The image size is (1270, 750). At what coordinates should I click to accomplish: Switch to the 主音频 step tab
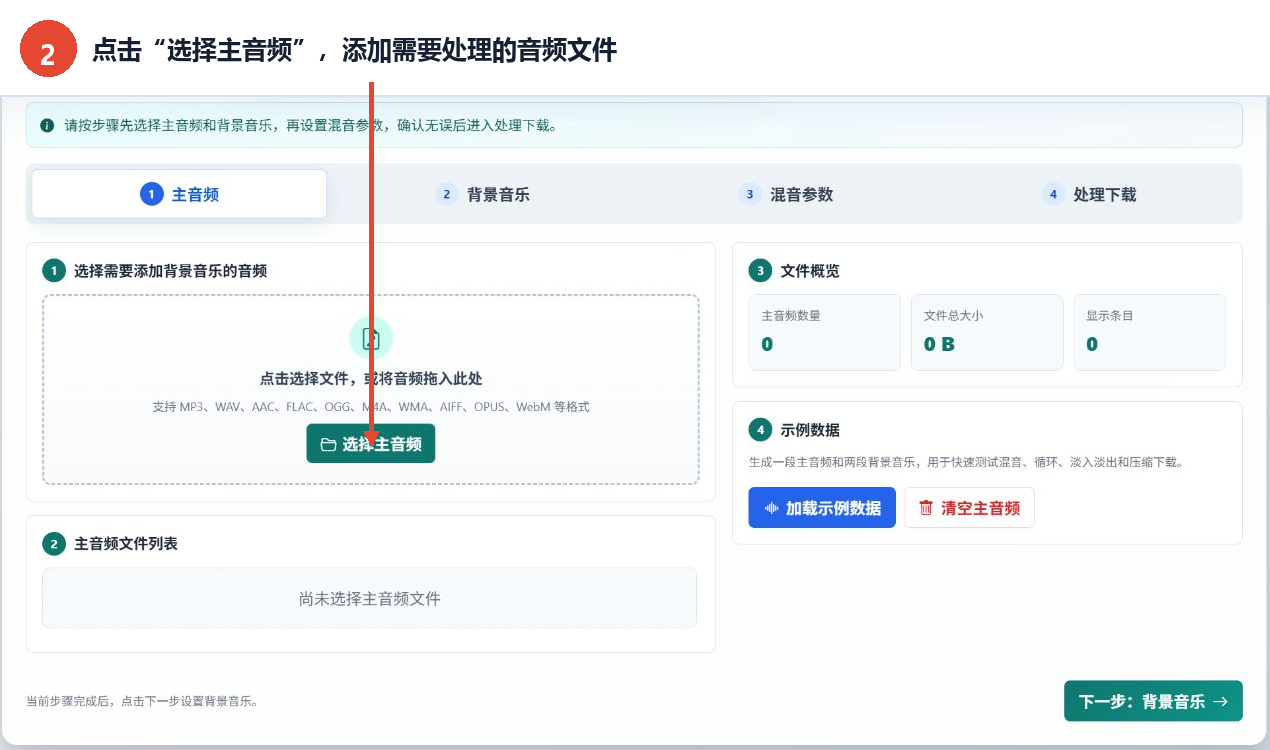179,194
